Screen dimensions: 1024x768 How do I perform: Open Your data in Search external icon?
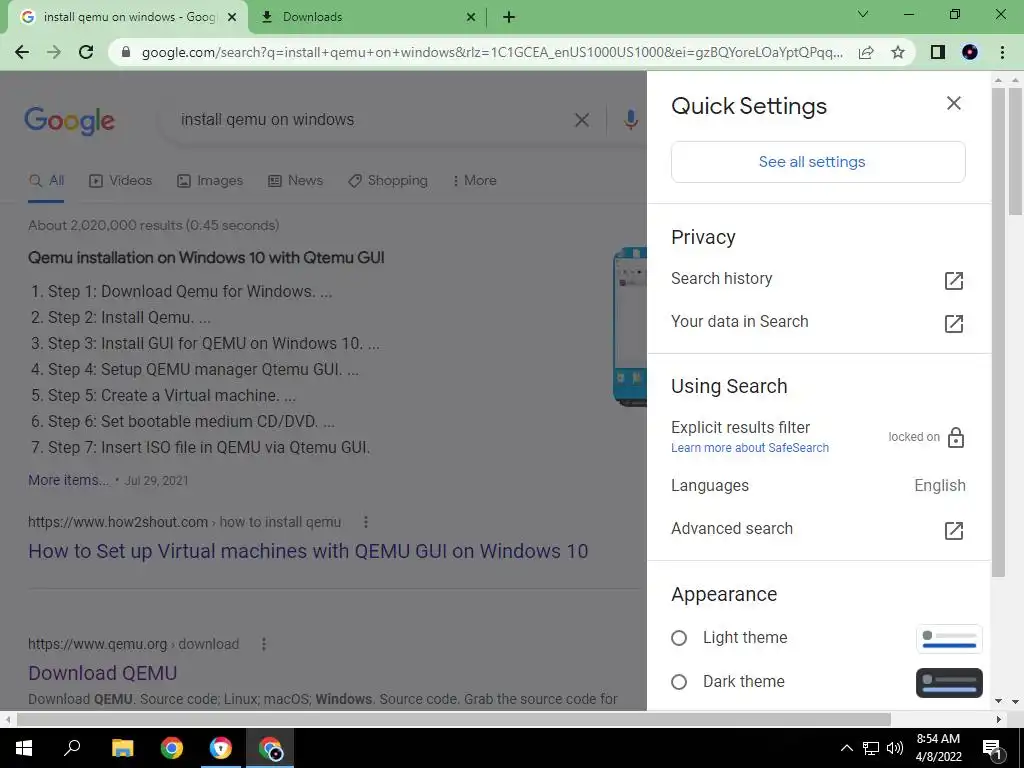[x=953, y=323]
